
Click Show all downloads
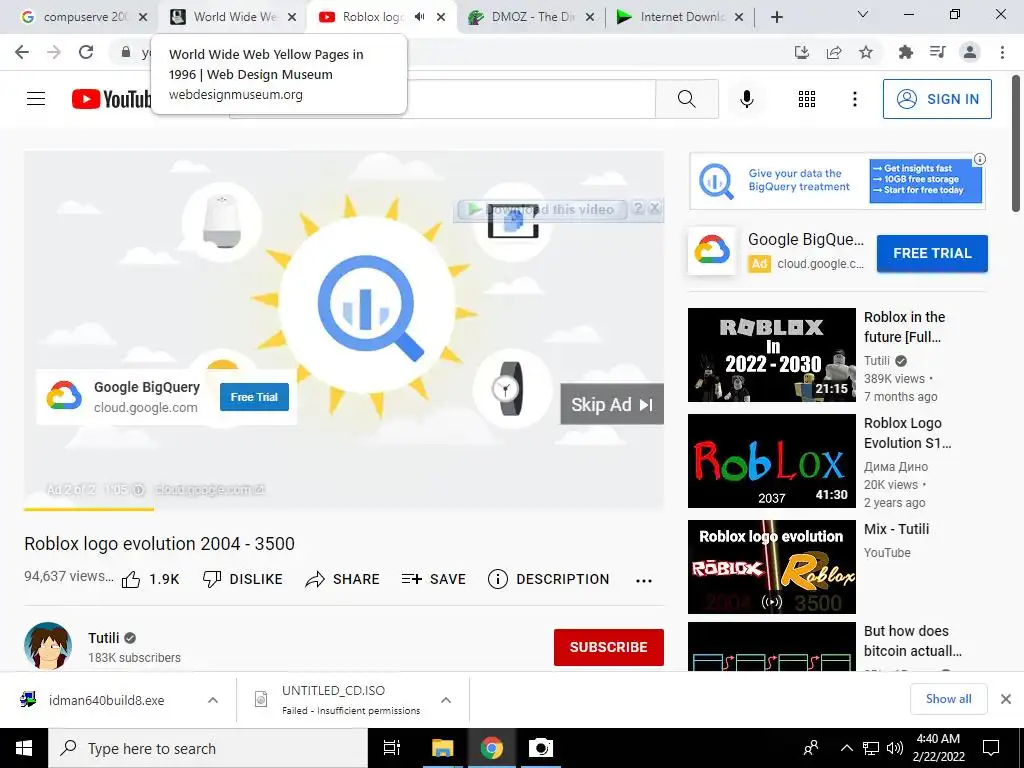[x=948, y=699]
